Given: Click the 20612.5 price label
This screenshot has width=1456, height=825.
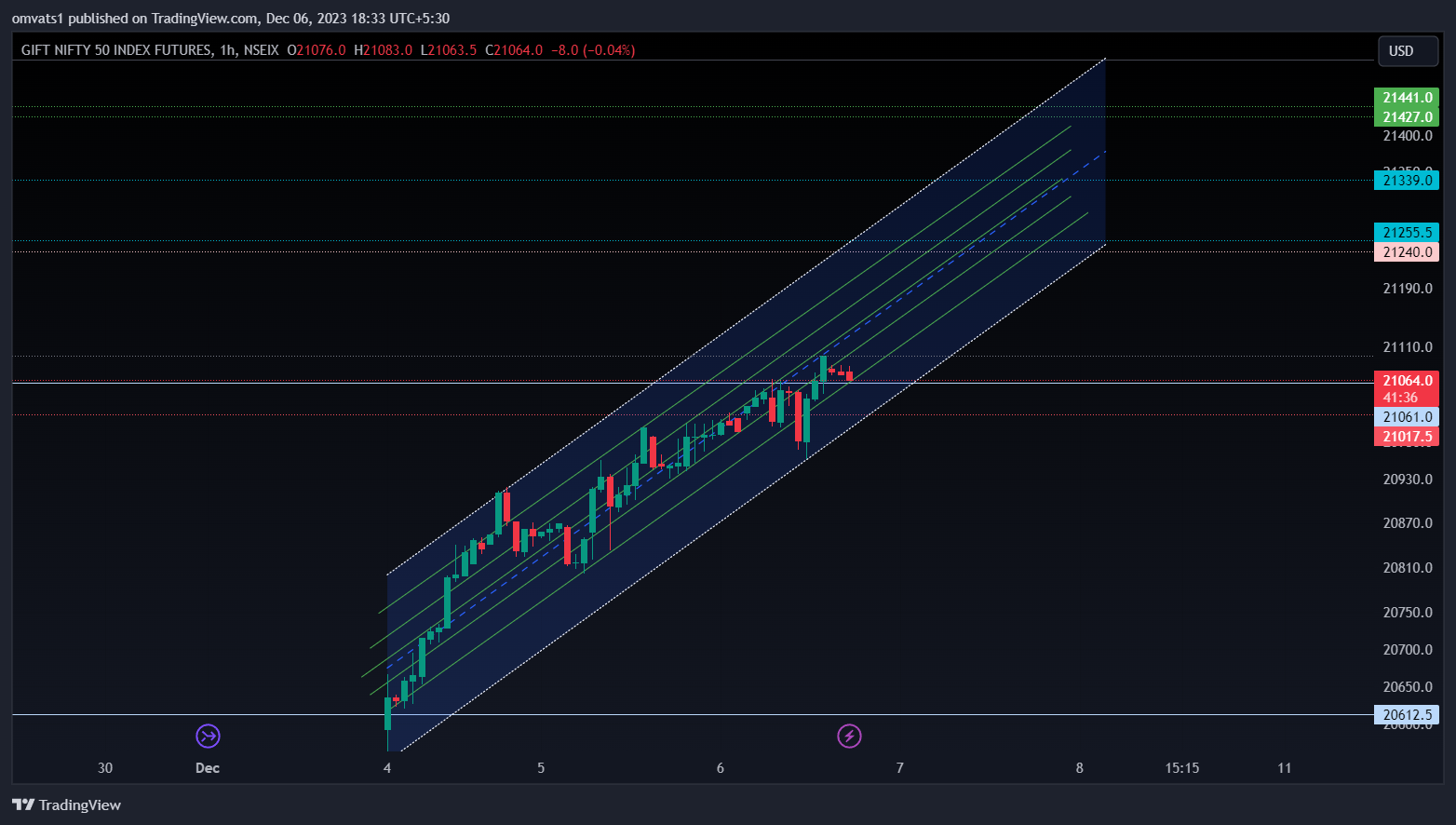Looking at the screenshot, I should [x=1407, y=715].
